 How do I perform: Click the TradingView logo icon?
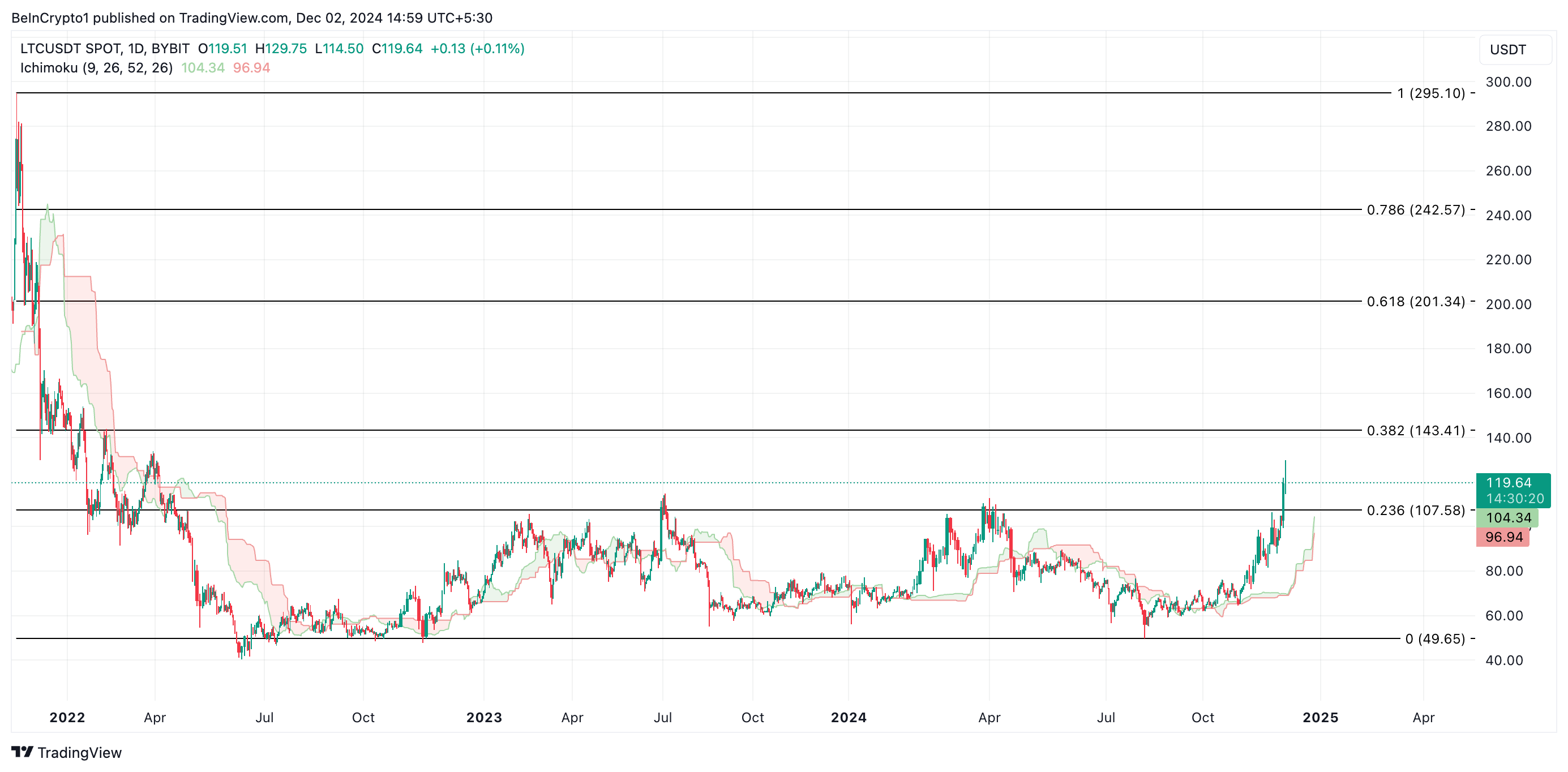[x=22, y=753]
